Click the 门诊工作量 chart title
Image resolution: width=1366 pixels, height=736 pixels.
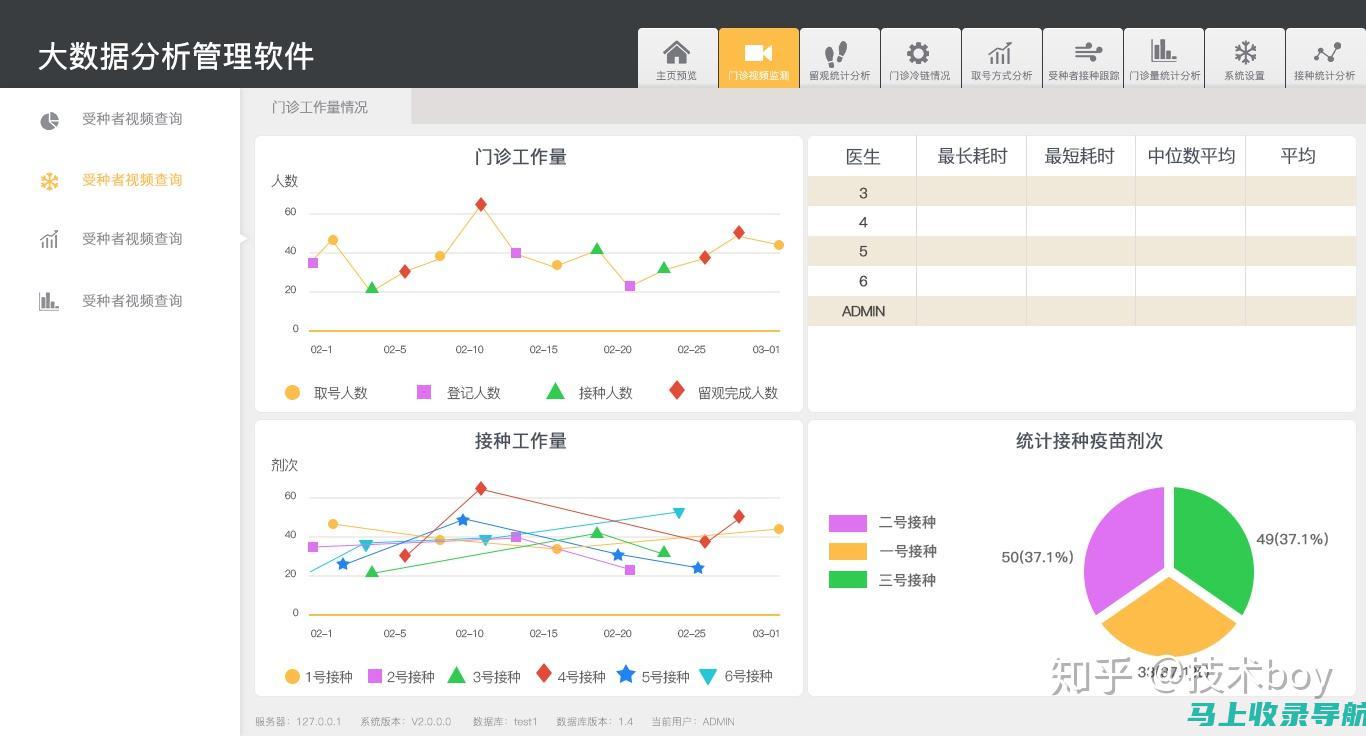521,157
